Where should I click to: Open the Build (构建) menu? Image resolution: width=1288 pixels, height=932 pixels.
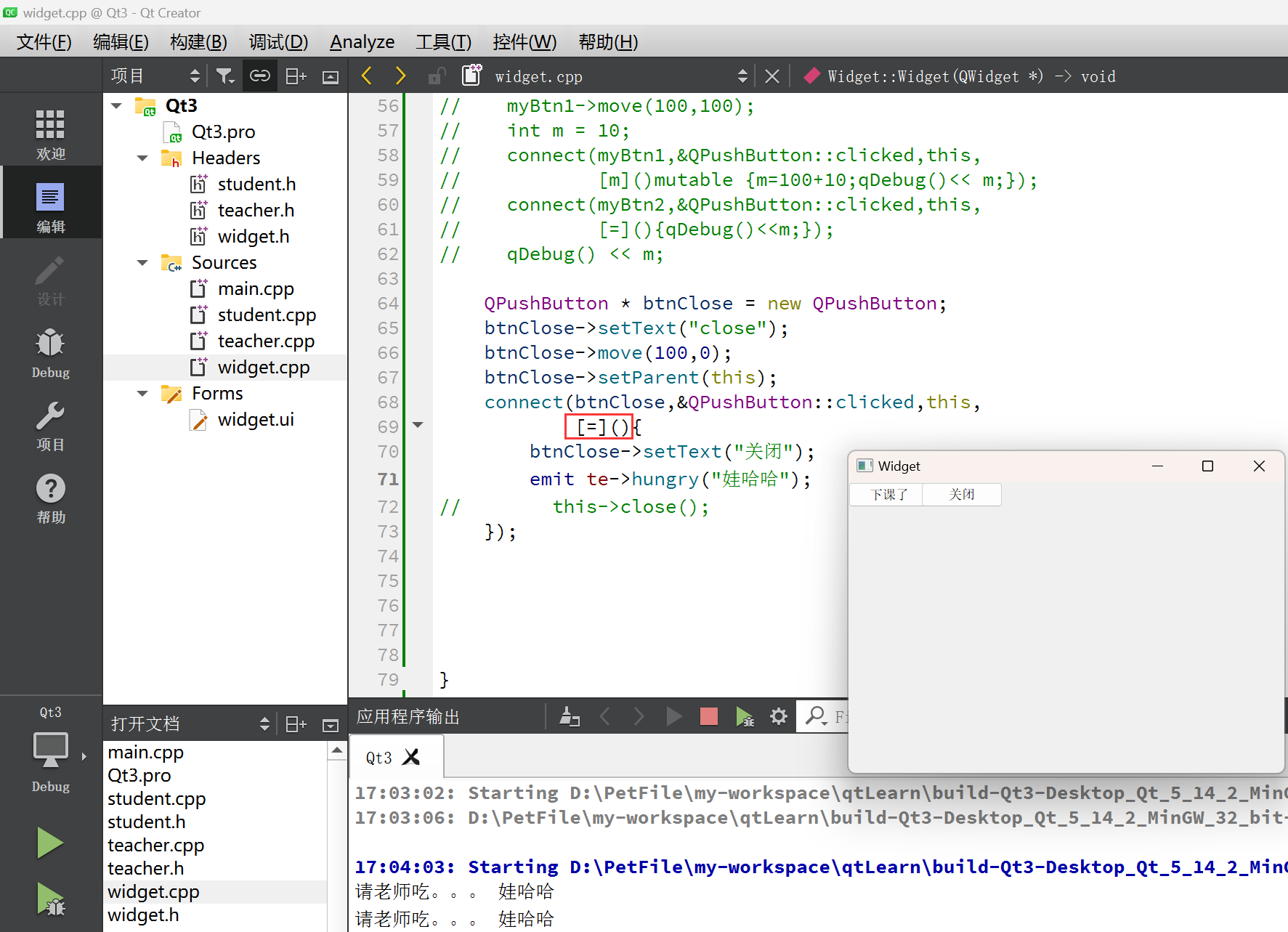(198, 42)
